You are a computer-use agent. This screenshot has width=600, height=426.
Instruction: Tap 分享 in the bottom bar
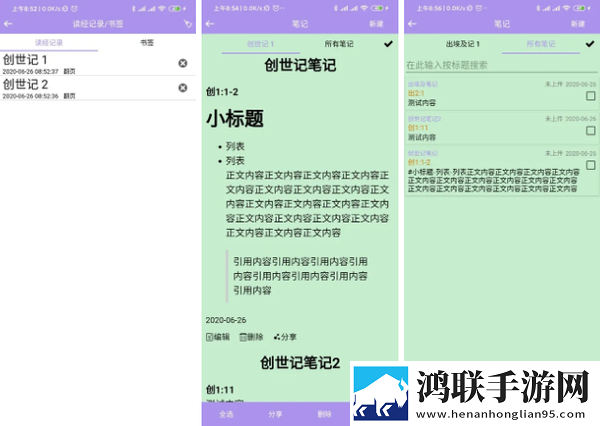click(x=275, y=414)
